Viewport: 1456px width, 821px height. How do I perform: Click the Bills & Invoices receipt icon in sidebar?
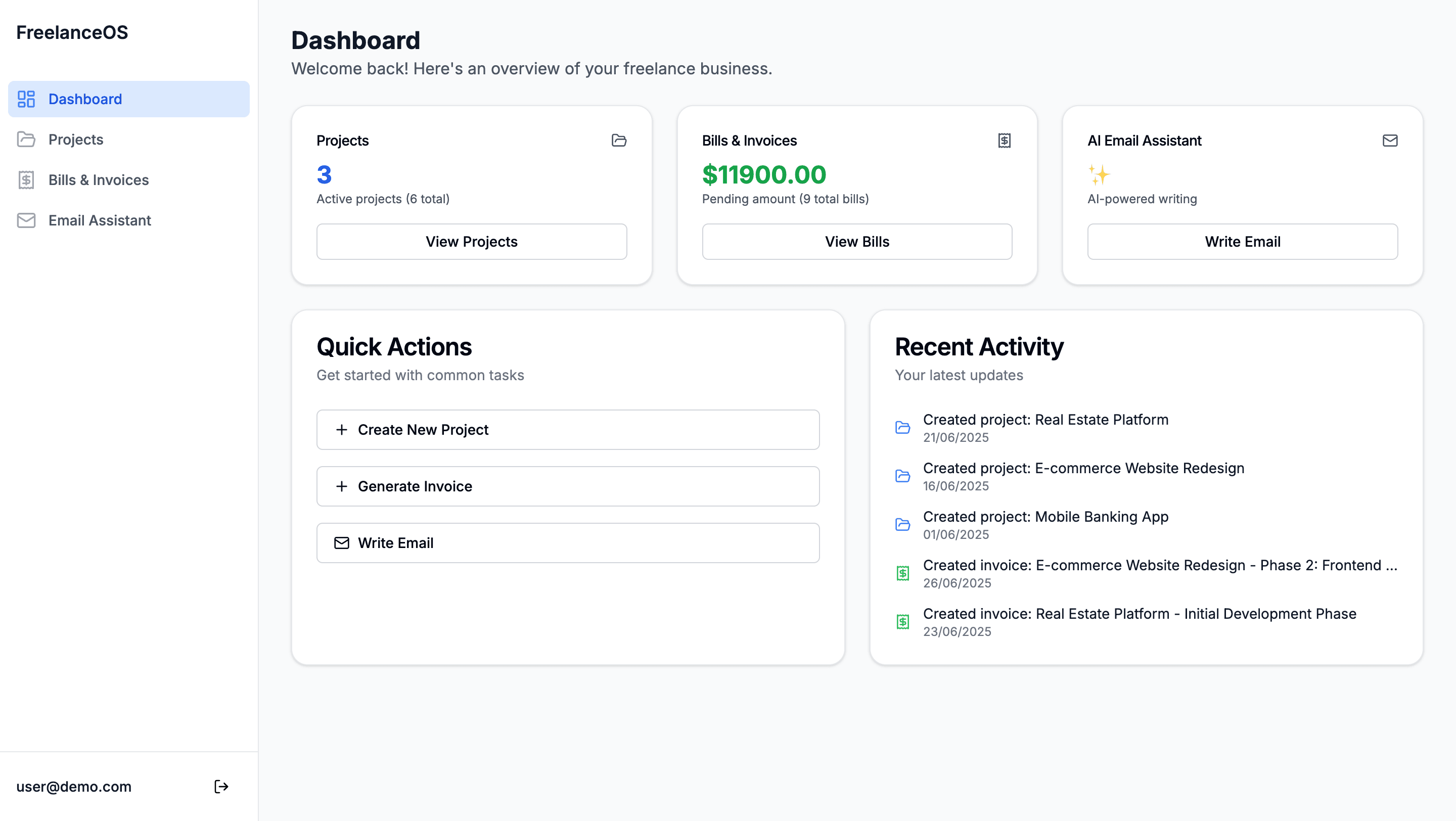pyautogui.click(x=26, y=179)
